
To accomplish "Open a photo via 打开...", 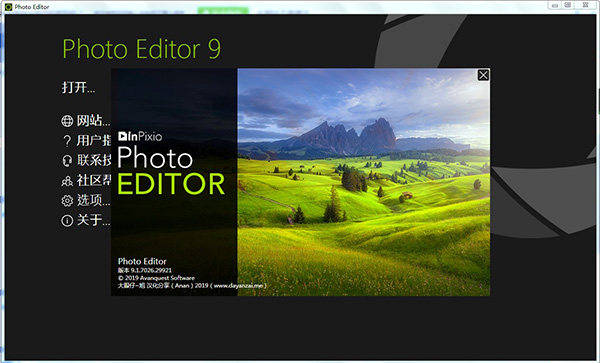I will tap(78, 88).
